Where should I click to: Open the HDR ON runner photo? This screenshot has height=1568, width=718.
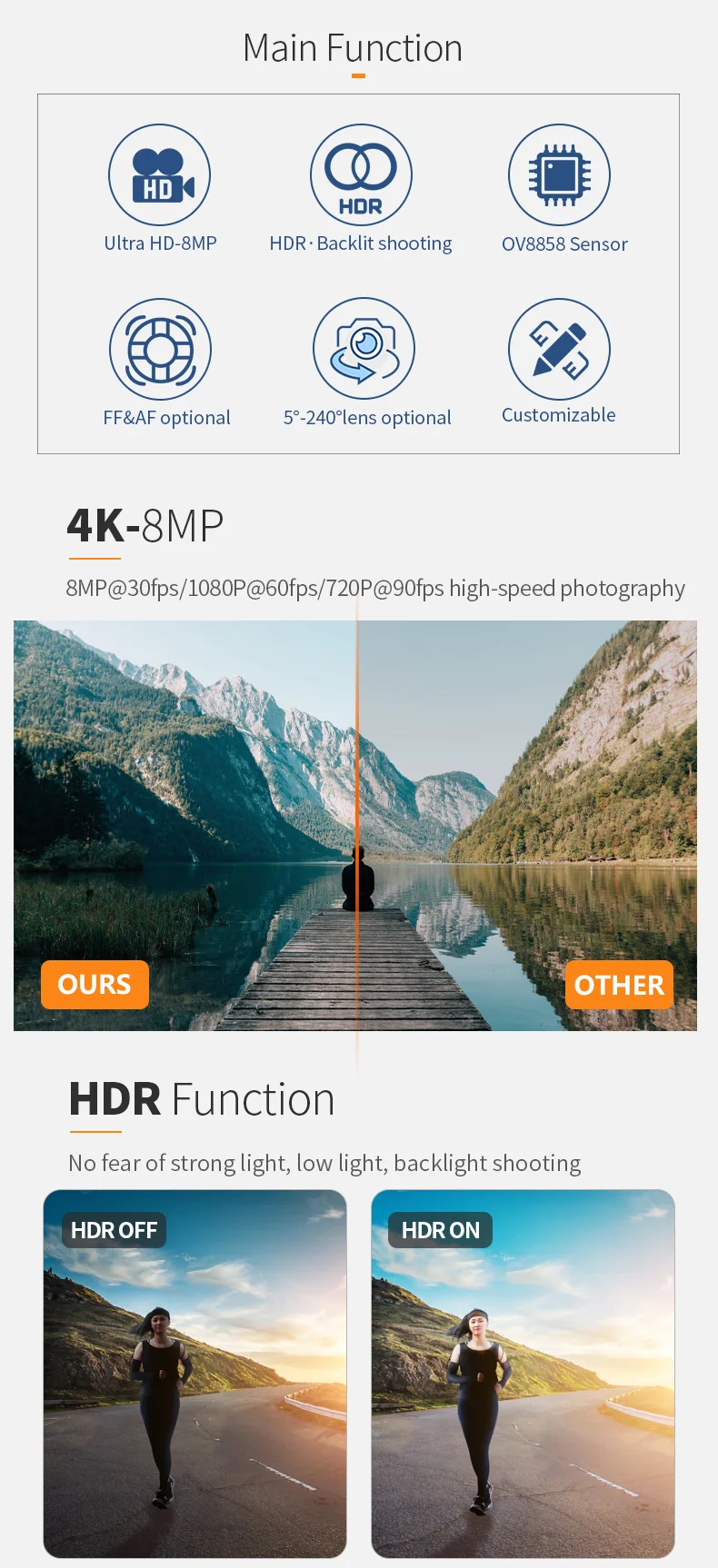pos(523,1374)
